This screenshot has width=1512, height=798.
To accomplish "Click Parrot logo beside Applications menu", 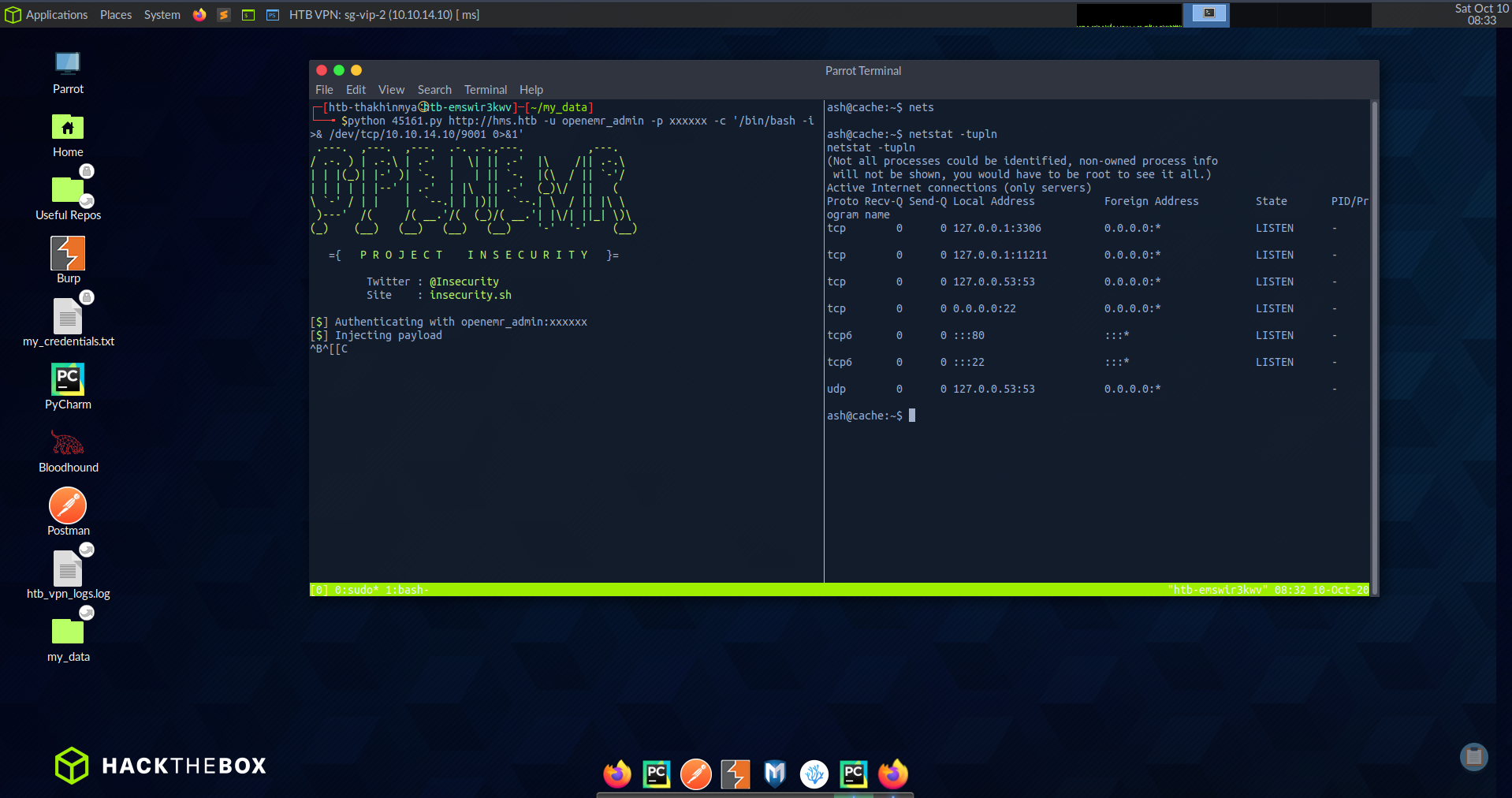I will click(13, 14).
